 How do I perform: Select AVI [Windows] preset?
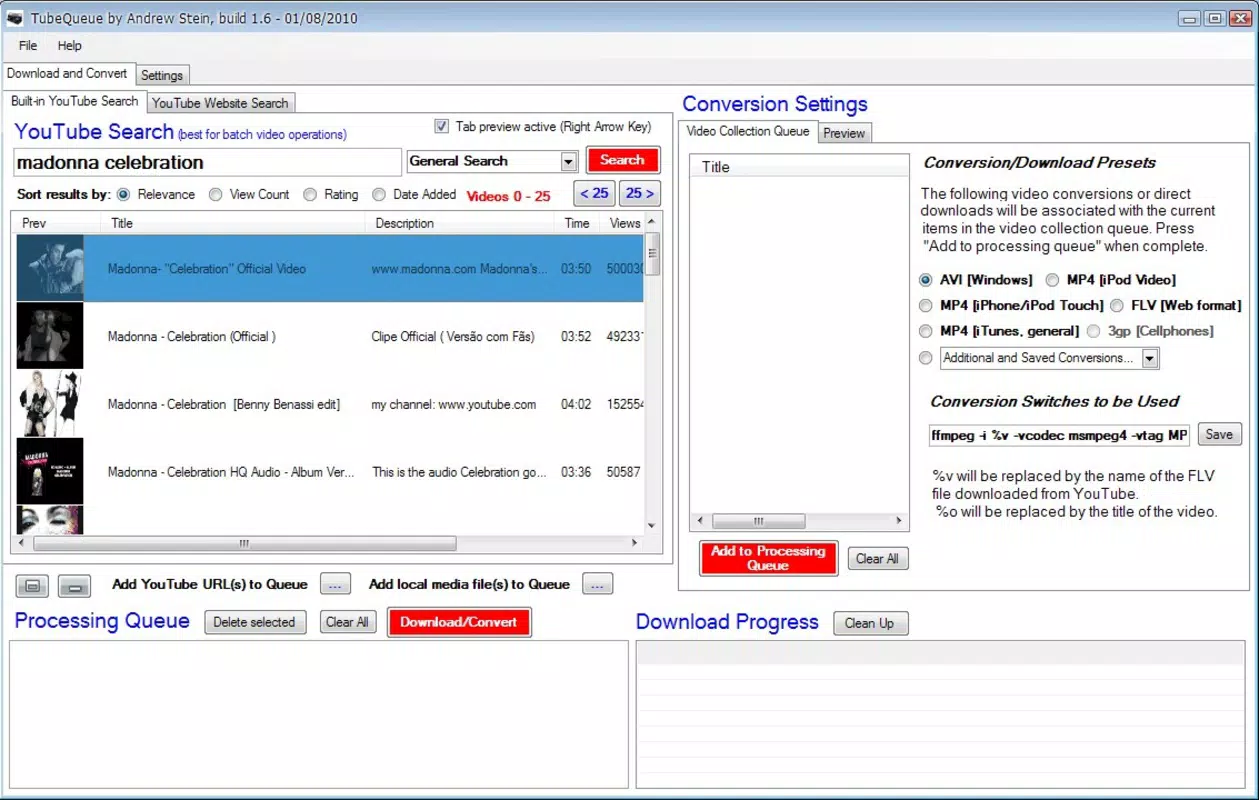(x=925, y=280)
